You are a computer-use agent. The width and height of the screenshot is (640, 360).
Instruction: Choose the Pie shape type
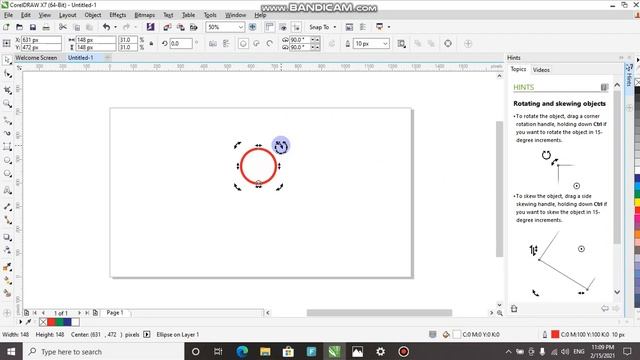coord(256,43)
